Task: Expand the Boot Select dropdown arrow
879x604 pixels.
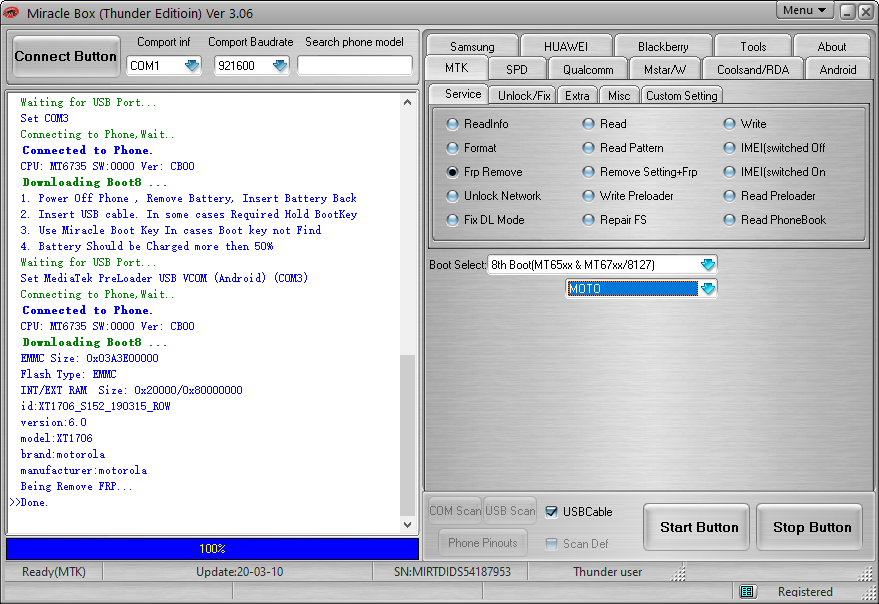Action: point(707,264)
